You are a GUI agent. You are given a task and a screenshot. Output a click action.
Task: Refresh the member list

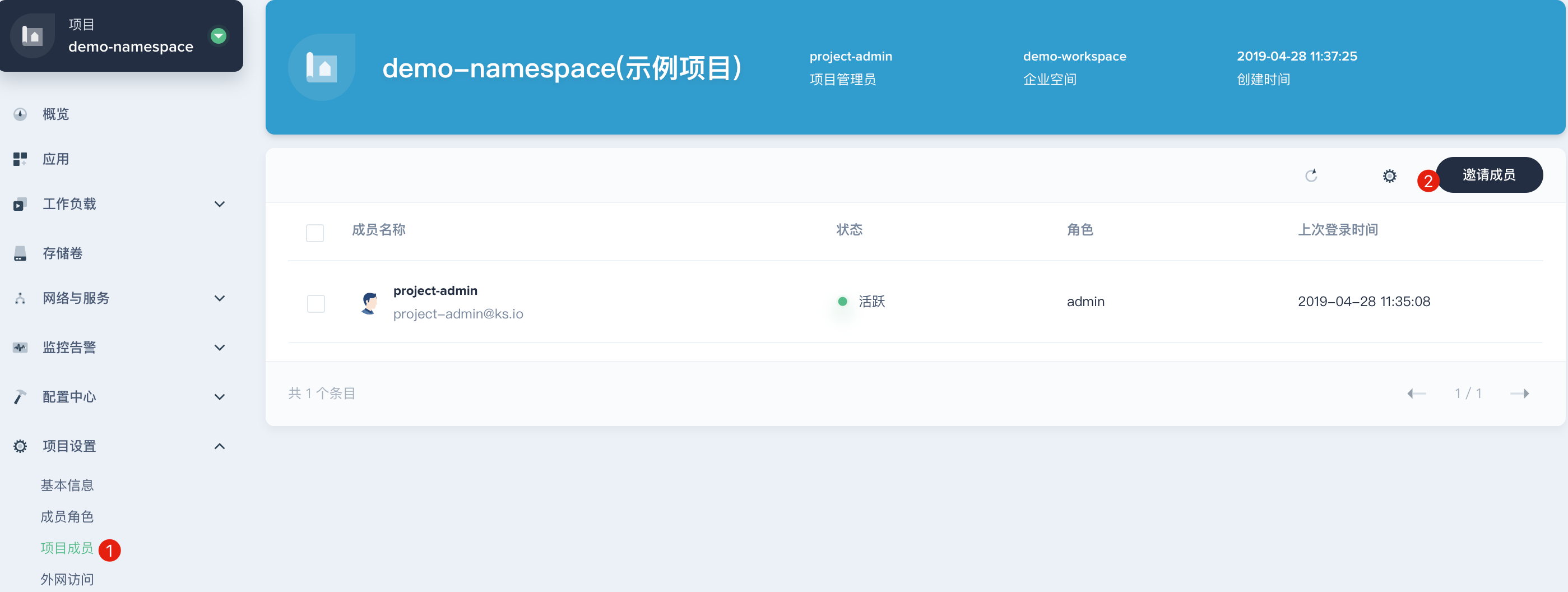pyautogui.click(x=1311, y=176)
